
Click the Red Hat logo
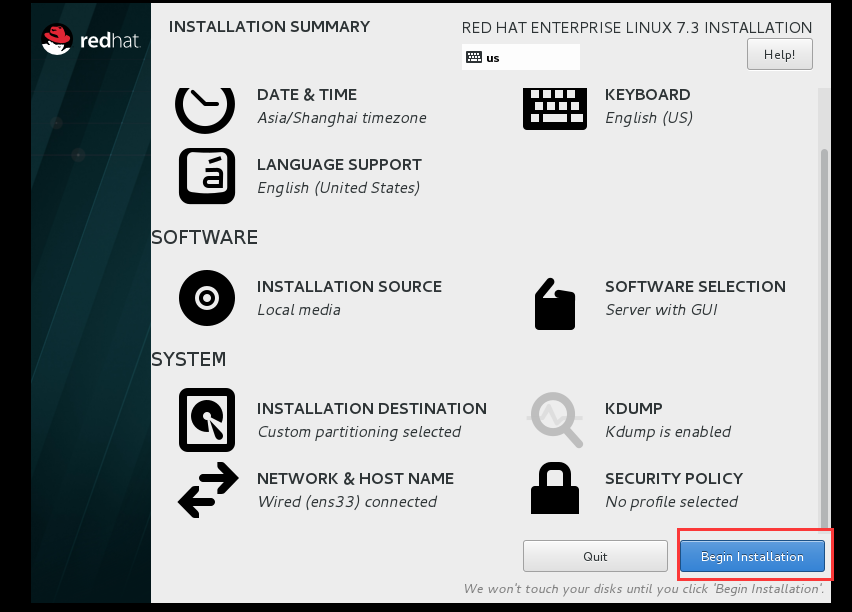pyautogui.click(x=91, y=40)
